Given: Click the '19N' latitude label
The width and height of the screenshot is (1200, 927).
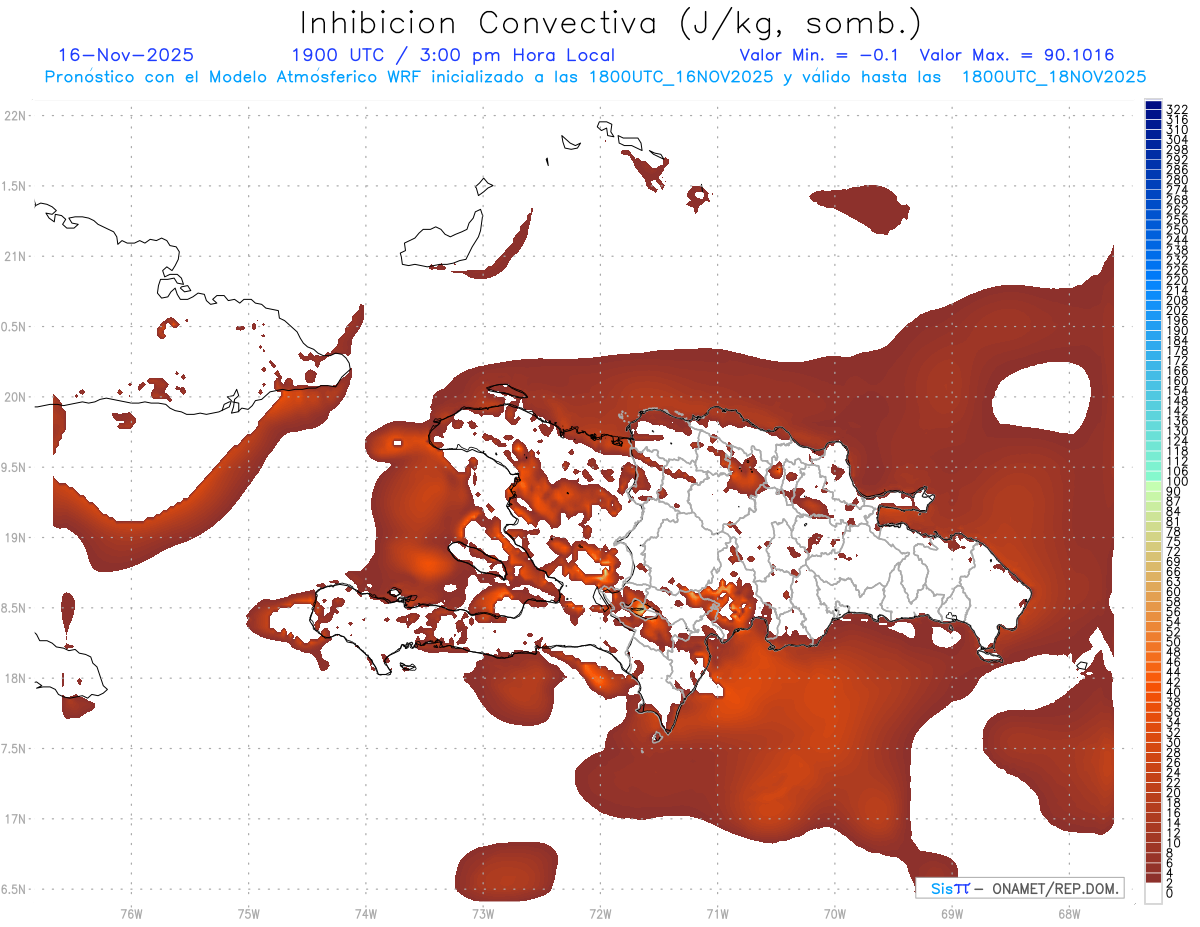Looking at the screenshot, I should pos(16,538).
